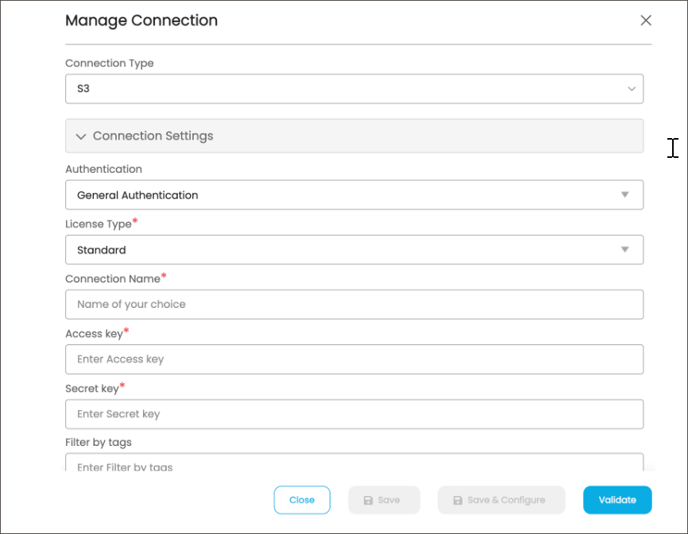The width and height of the screenshot is (688, 534).
Task: Click the chevron arrow in Connection Type field
Action: pyautogui.click(x=631, y=89)
